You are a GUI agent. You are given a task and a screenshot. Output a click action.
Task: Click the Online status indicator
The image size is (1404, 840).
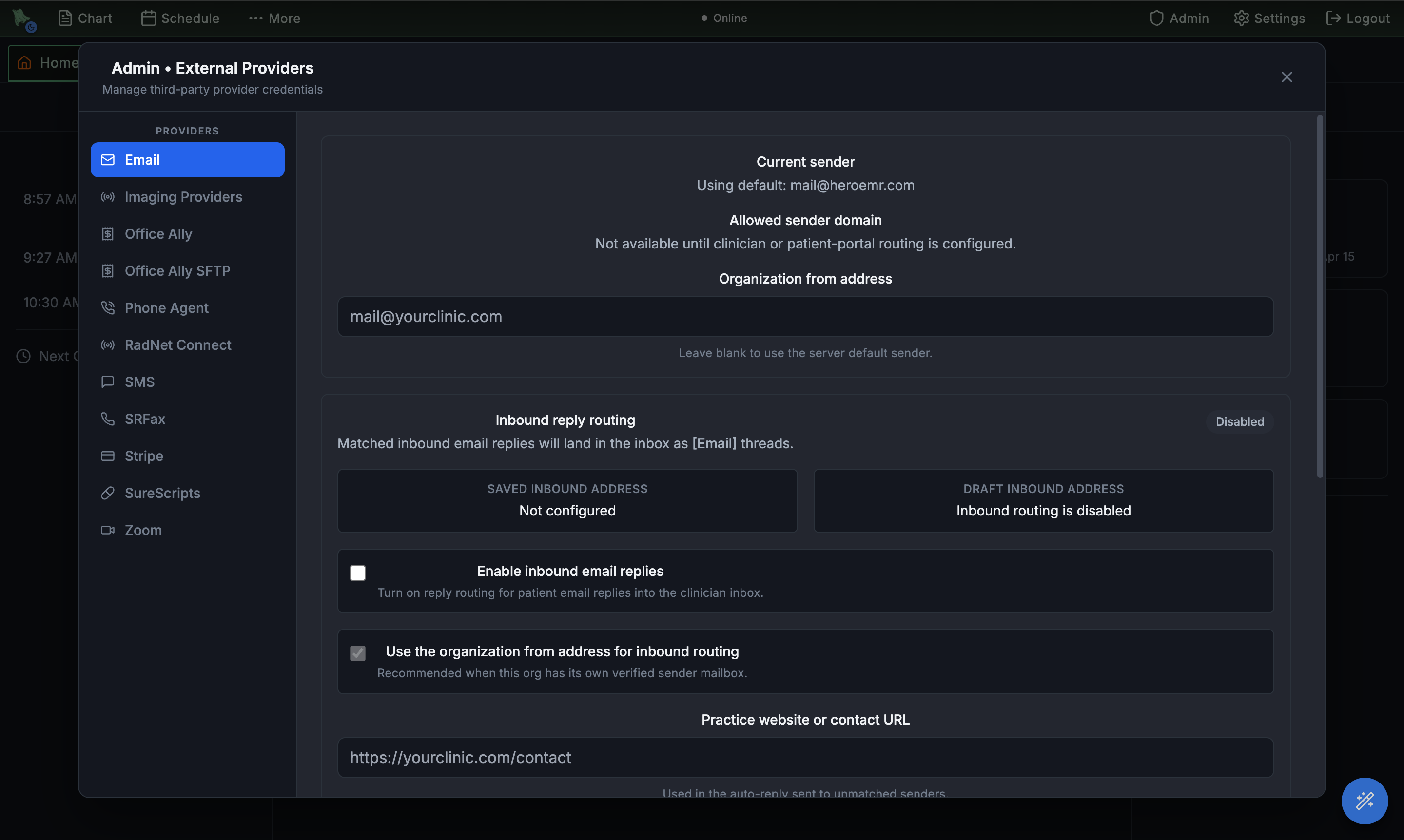pyautogui.click(x=724, y=18)
